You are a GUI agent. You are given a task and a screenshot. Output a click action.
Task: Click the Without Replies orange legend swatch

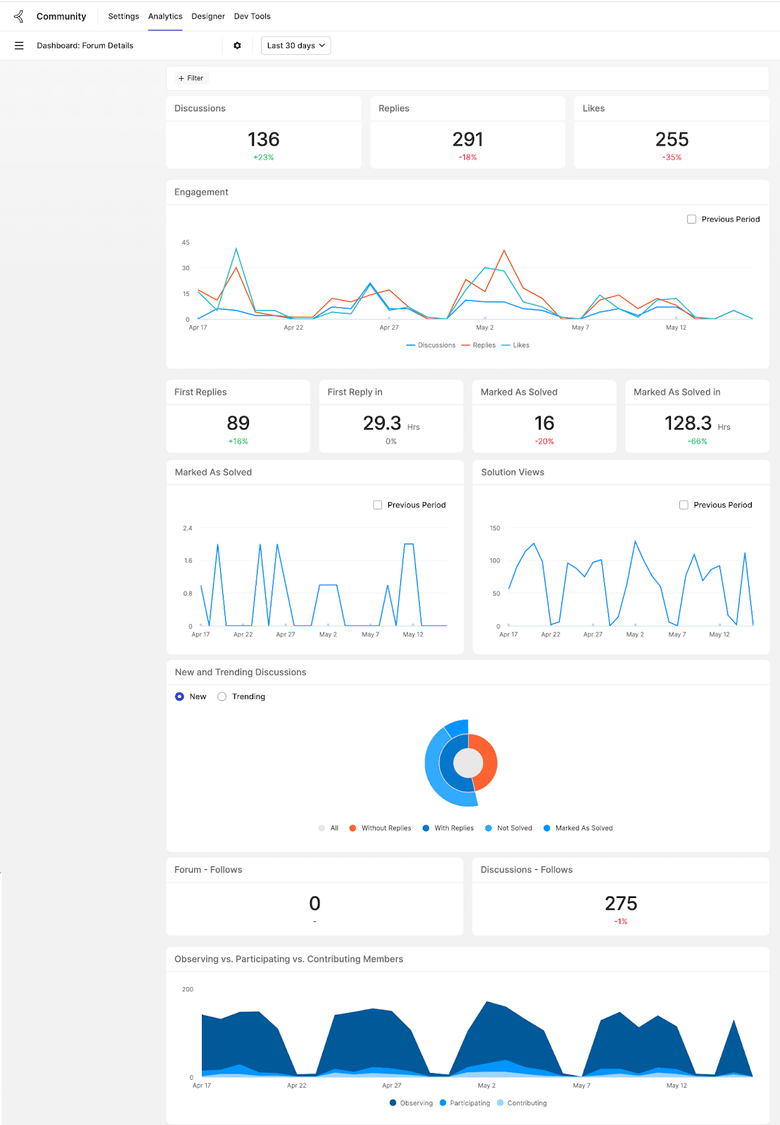(x=352, y=828)
